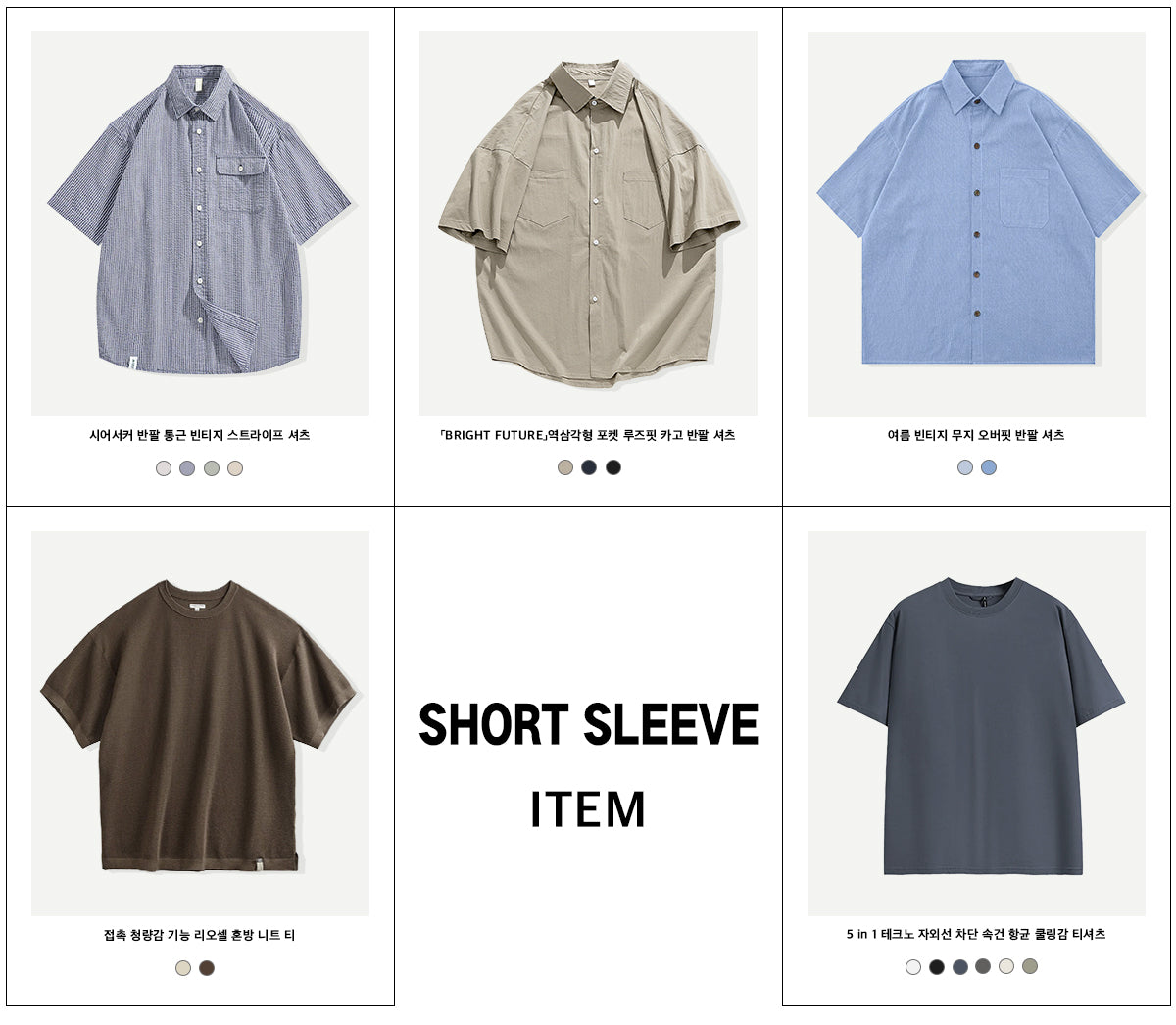This screenshot has height=1025, width=1176.
Task: Open the BRIGHT FUTURE 카고 반팔 셔츠 title
Action: 588,435
